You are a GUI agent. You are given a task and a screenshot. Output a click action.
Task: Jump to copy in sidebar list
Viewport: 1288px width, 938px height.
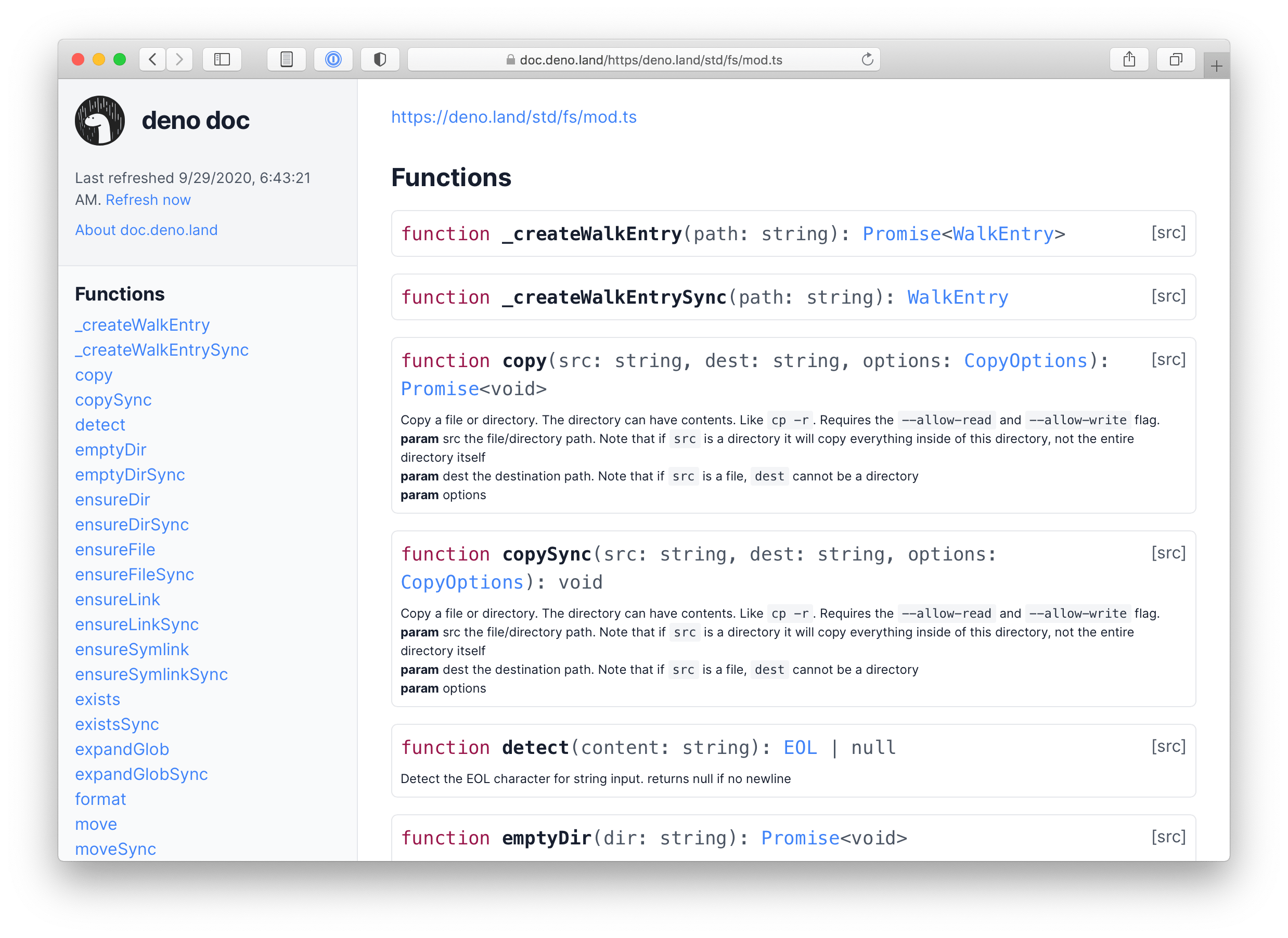(x=94, y=375)
